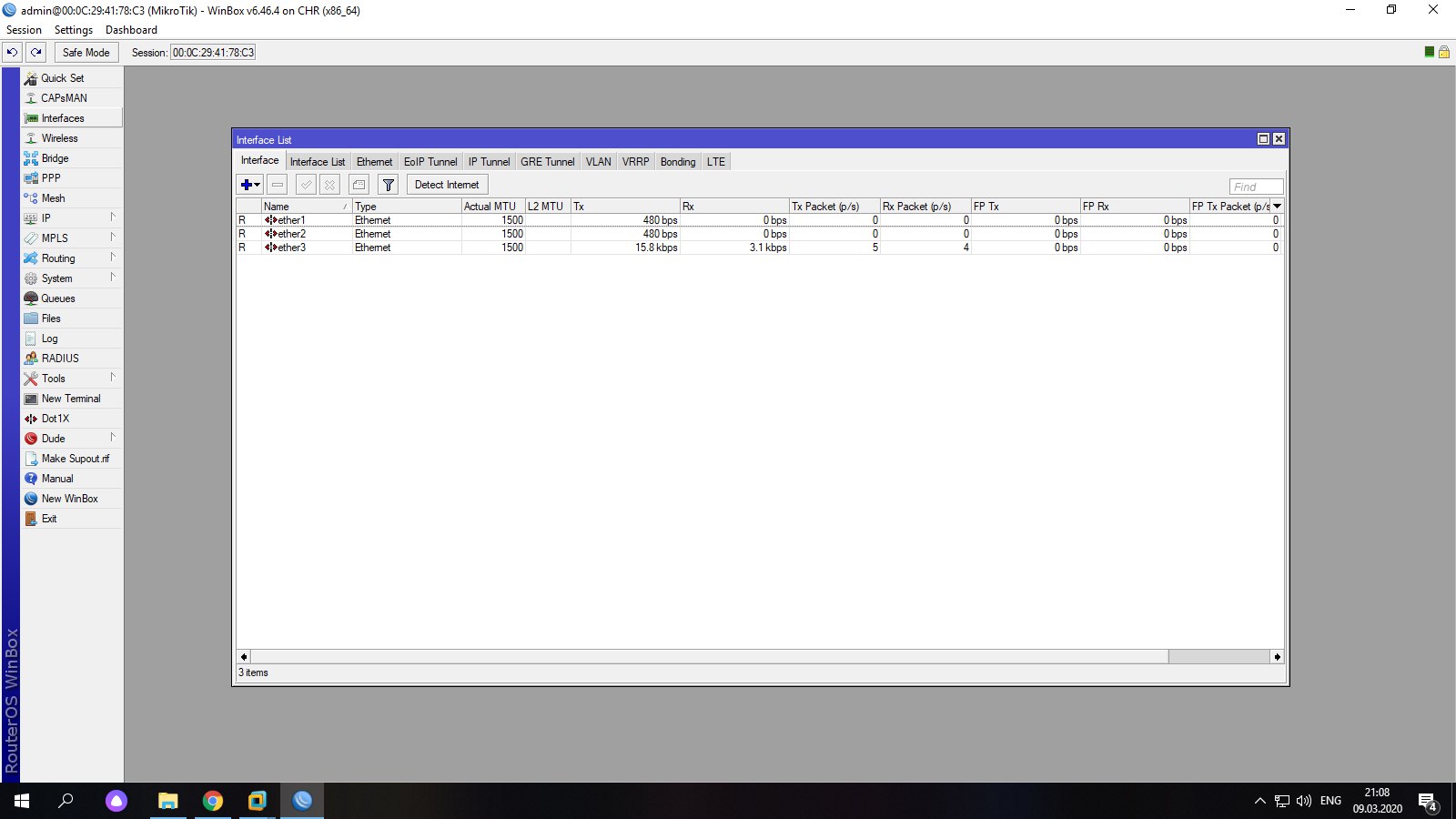Select Interfaces in the sidebar
This screenshot has width=1456, height=819.
[x=72, y=118]
